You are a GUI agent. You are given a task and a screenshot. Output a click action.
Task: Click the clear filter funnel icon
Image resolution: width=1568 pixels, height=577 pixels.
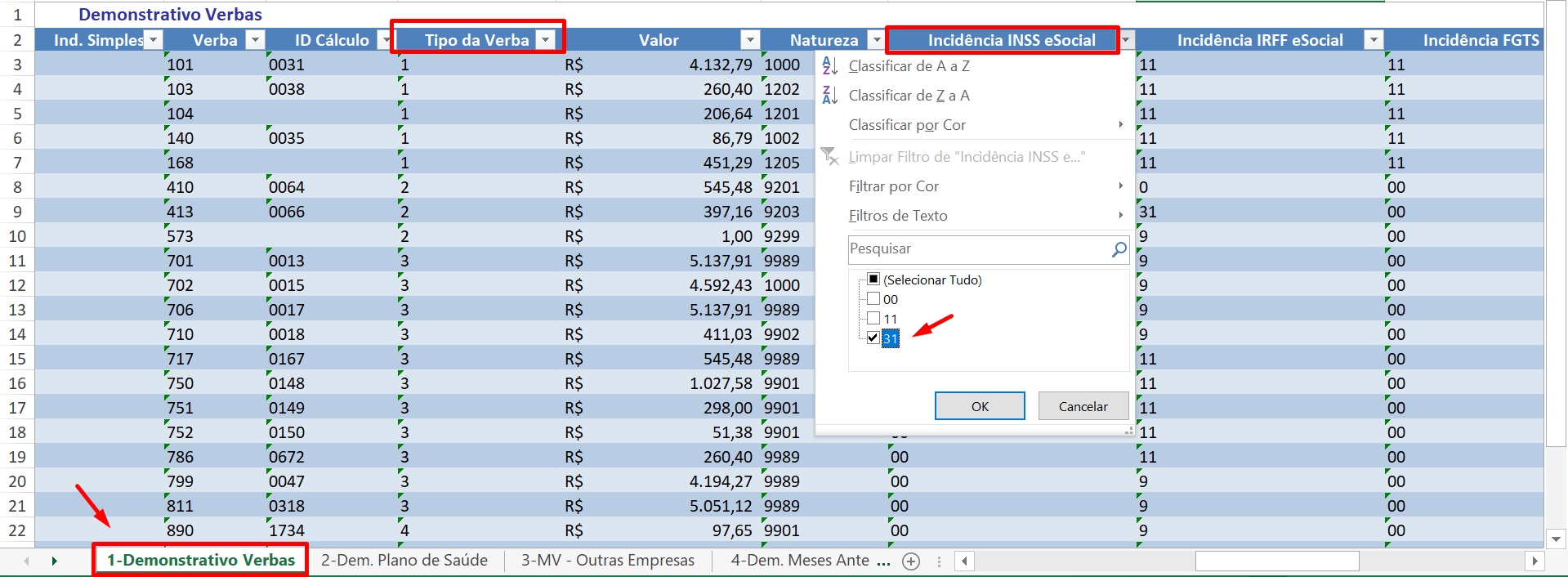point(829,156)
